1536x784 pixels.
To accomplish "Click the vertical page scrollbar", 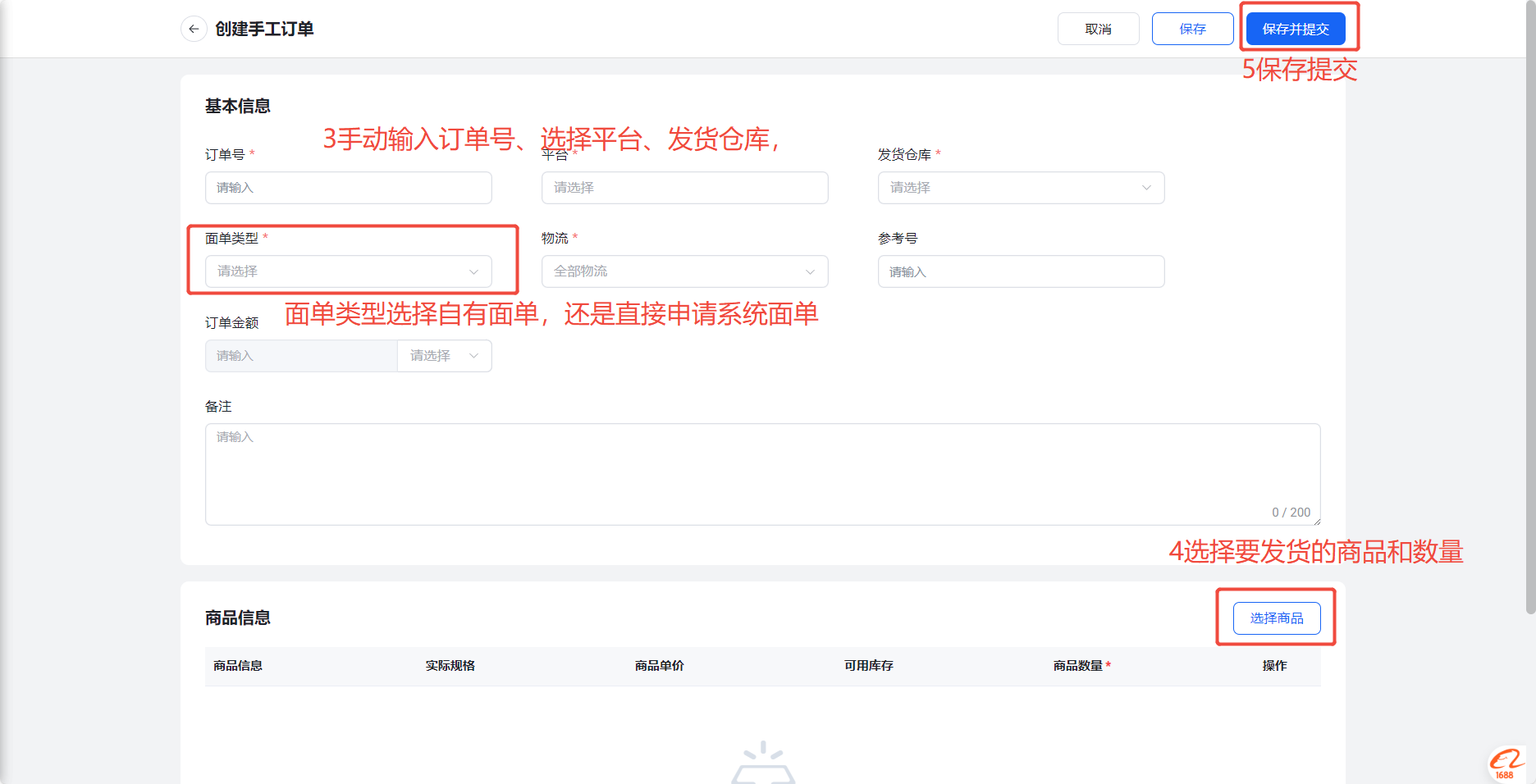I will [x=1530, y=328].
